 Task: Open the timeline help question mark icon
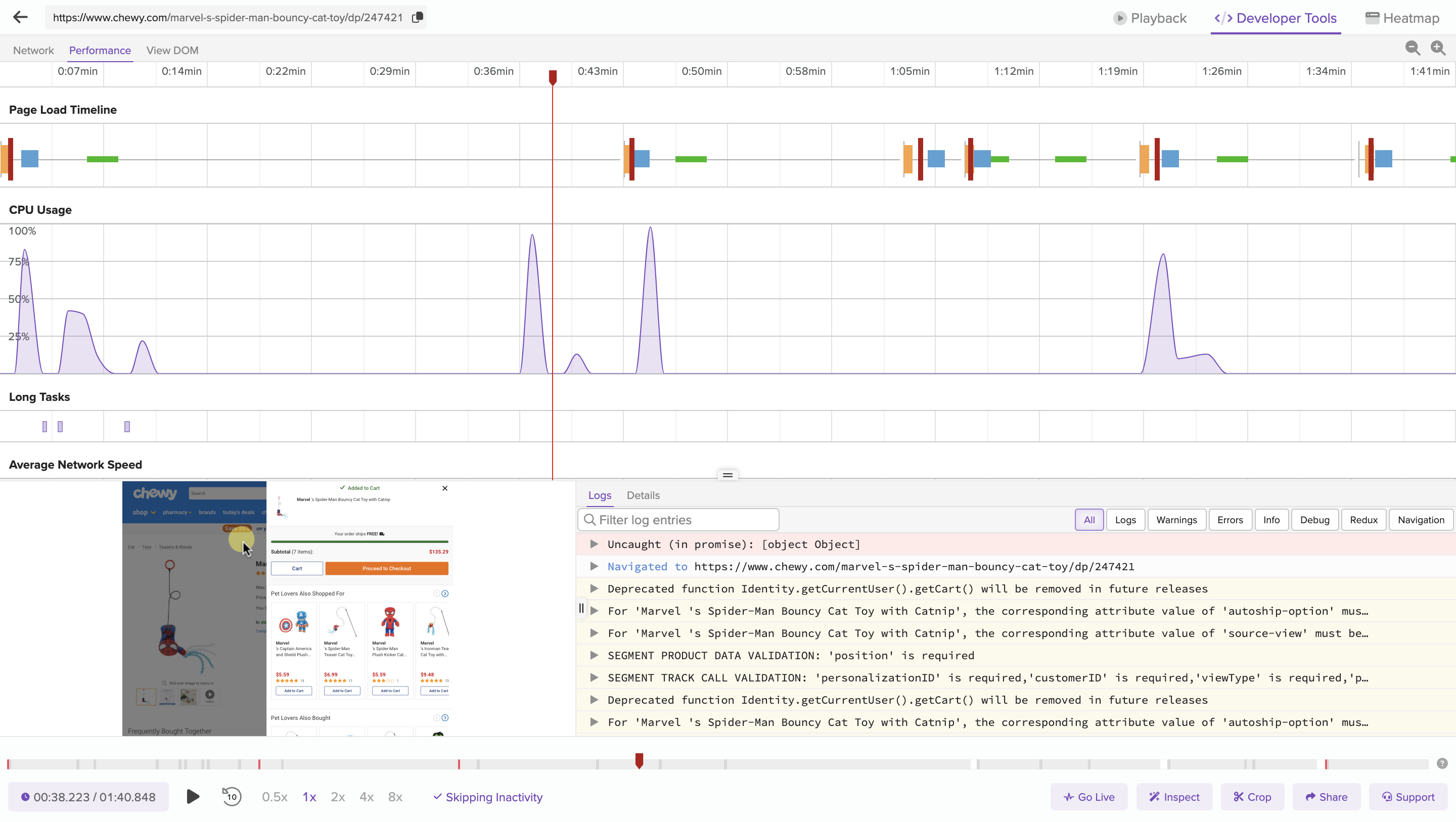pos(1442,764)
